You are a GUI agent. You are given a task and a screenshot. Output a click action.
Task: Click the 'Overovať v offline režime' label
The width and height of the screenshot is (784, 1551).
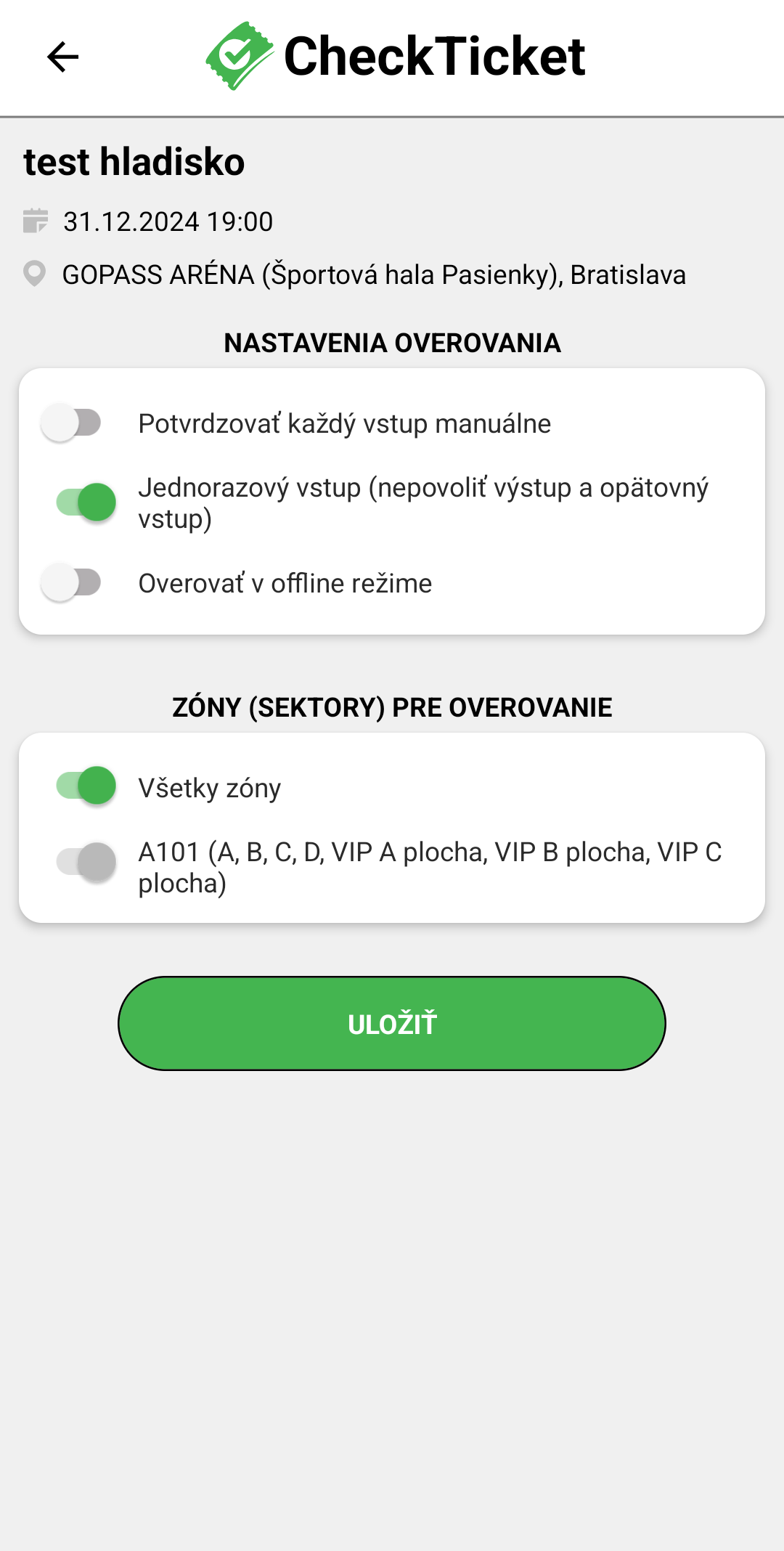tap(285, 583)
